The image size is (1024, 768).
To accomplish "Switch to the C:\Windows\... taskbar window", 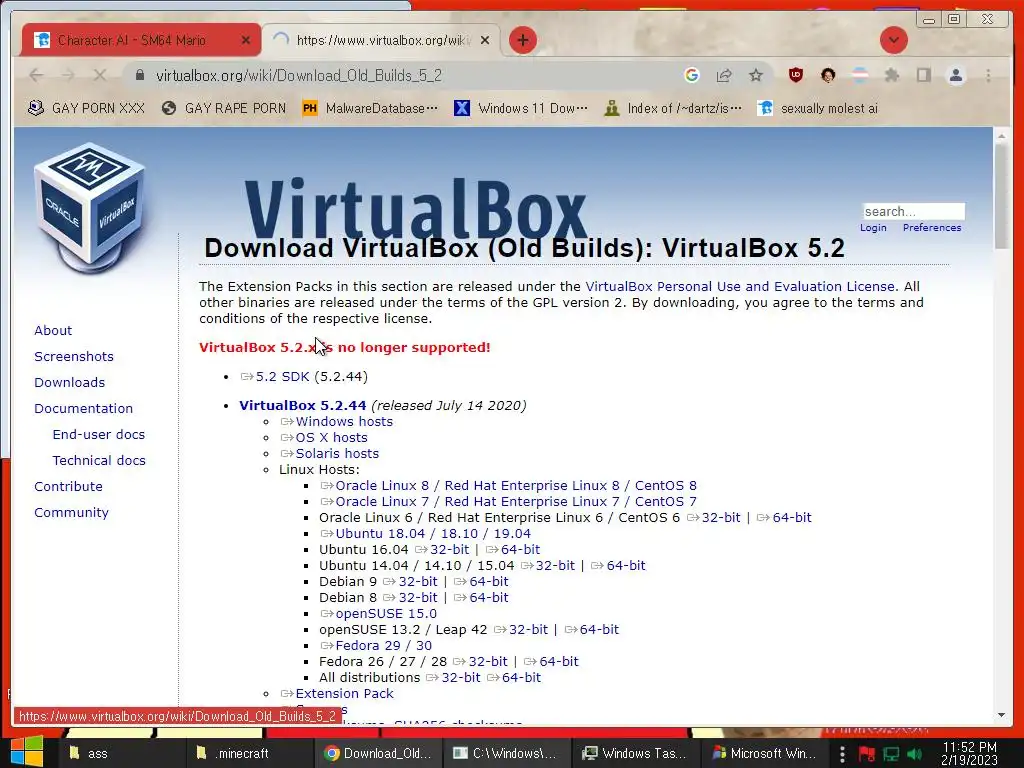I will [506, 754].
